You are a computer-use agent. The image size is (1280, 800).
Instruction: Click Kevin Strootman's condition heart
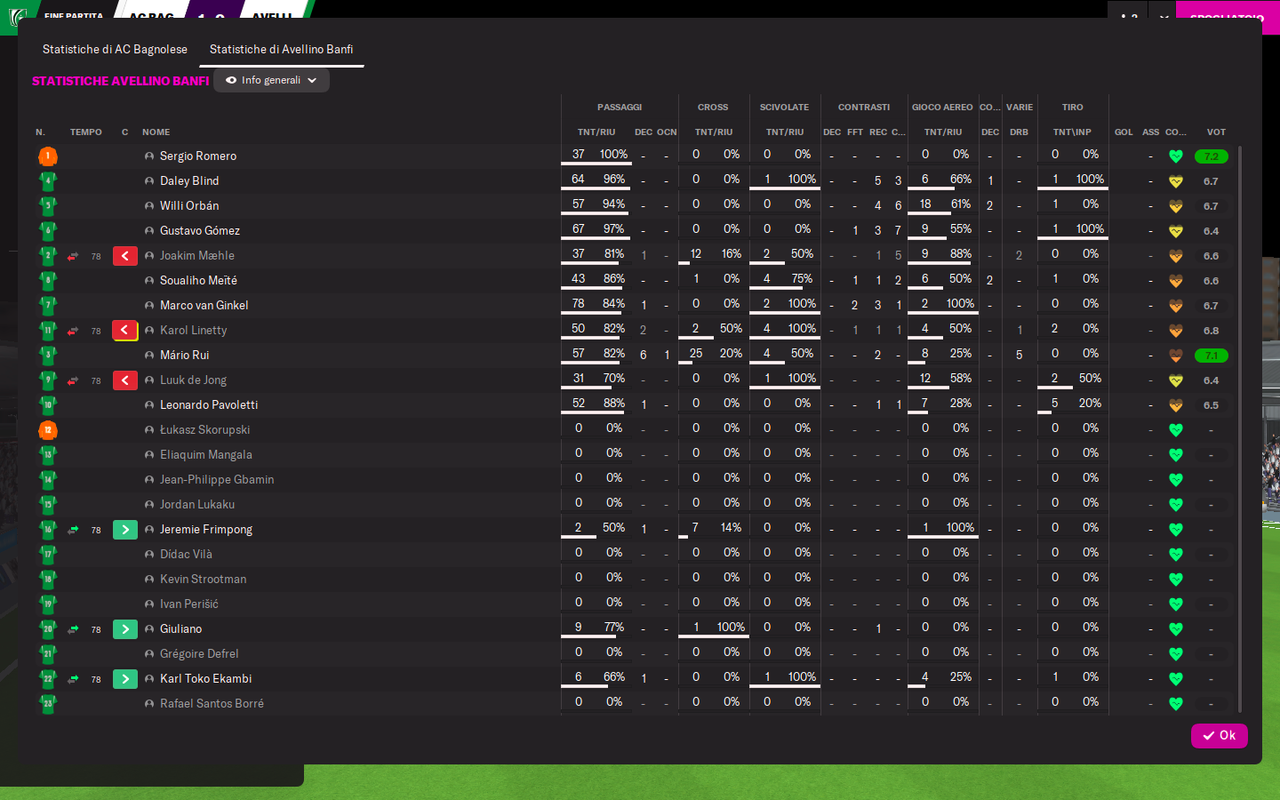(1176, 579)
